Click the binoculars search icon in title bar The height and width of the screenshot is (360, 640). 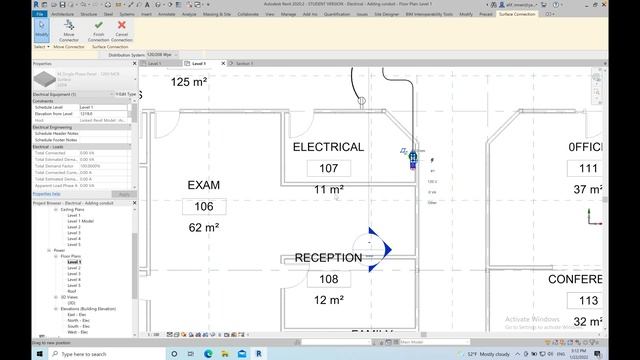coord(494,4)
